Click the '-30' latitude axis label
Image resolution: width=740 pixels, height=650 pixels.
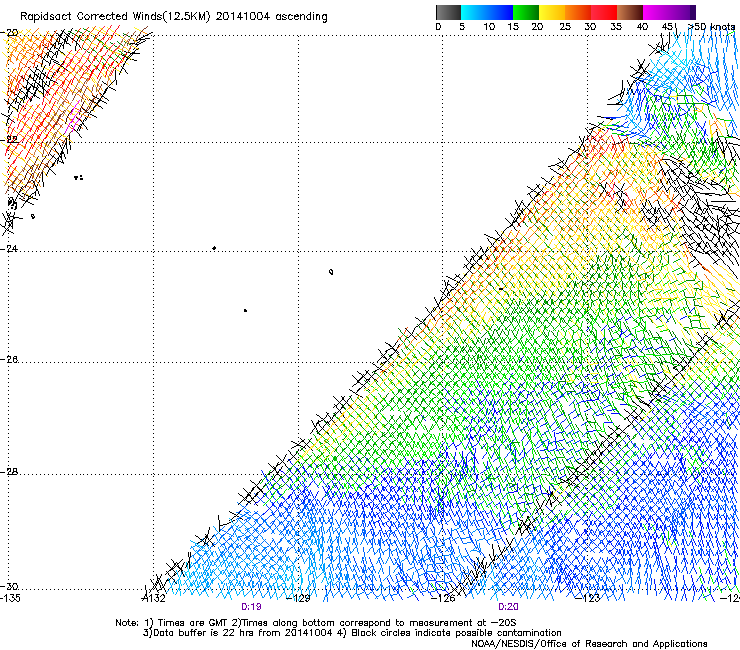coord(10,586)
